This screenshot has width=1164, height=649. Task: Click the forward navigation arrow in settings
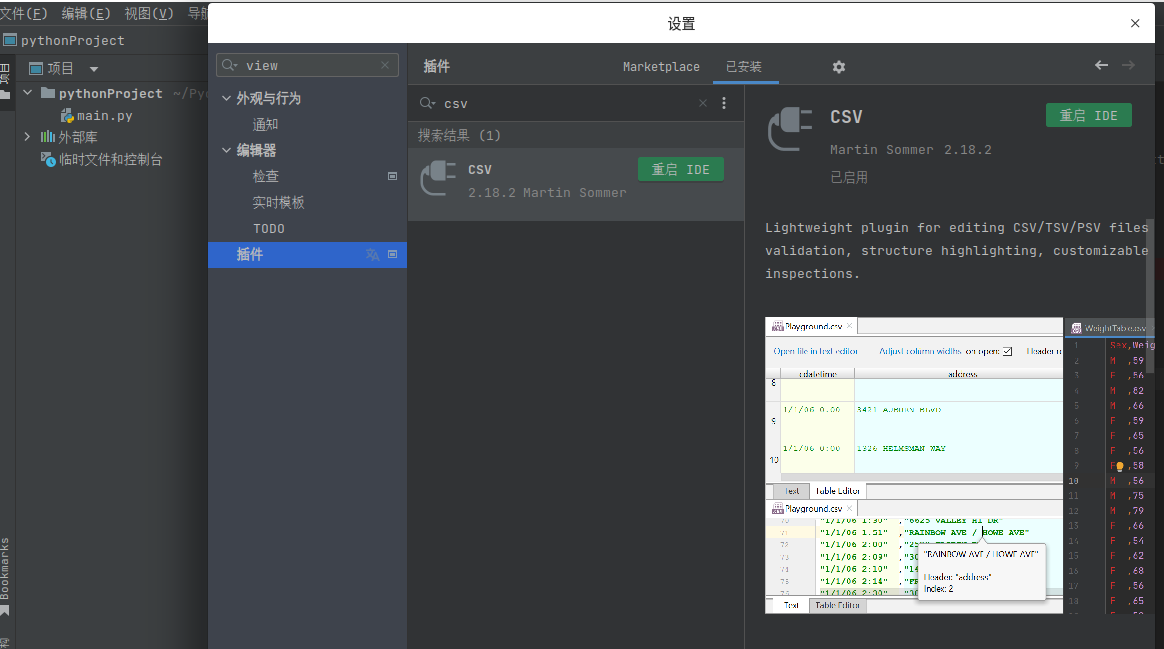coord(1129,64)
